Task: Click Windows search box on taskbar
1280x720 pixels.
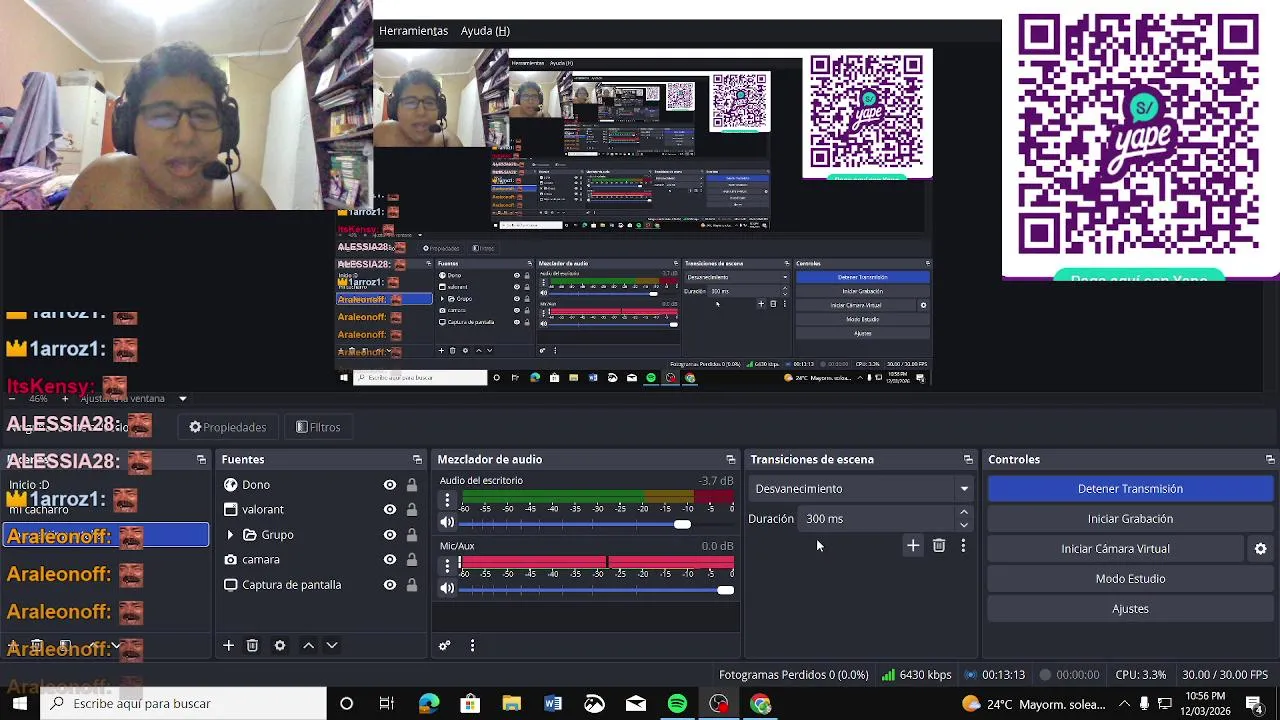Action: [183, 704]
